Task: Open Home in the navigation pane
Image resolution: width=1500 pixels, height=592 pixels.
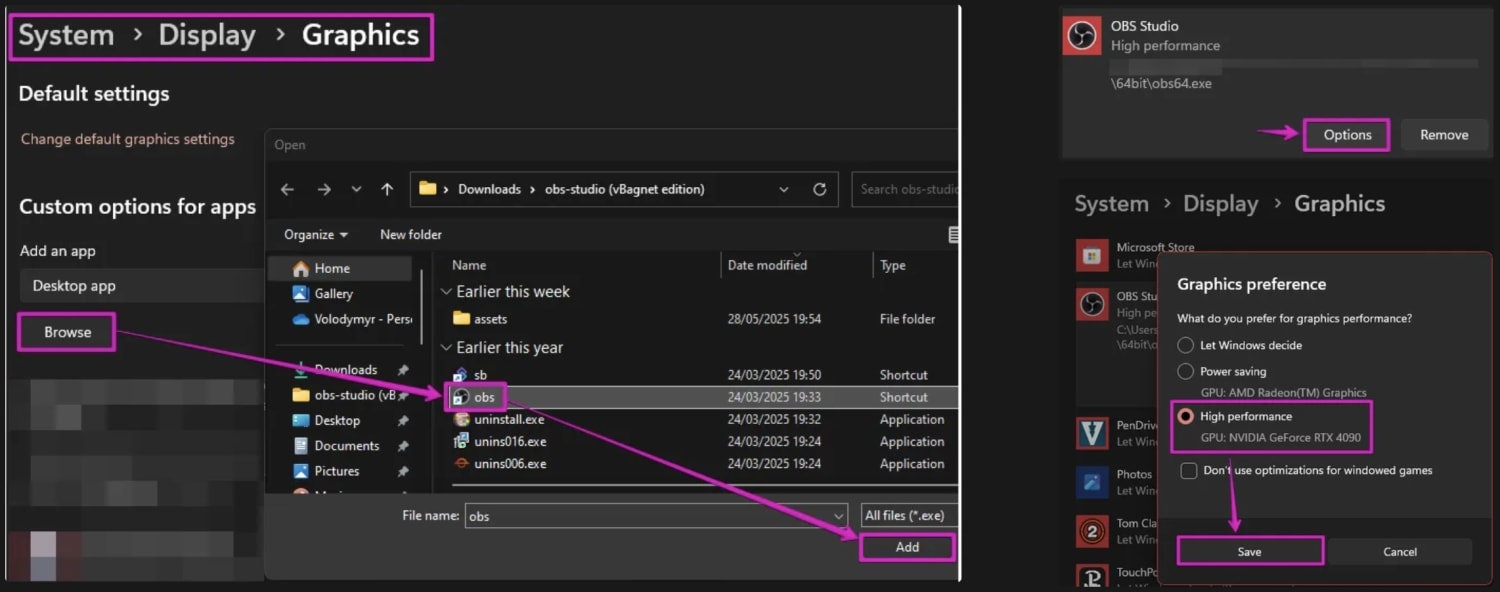Action: point(340,268)
